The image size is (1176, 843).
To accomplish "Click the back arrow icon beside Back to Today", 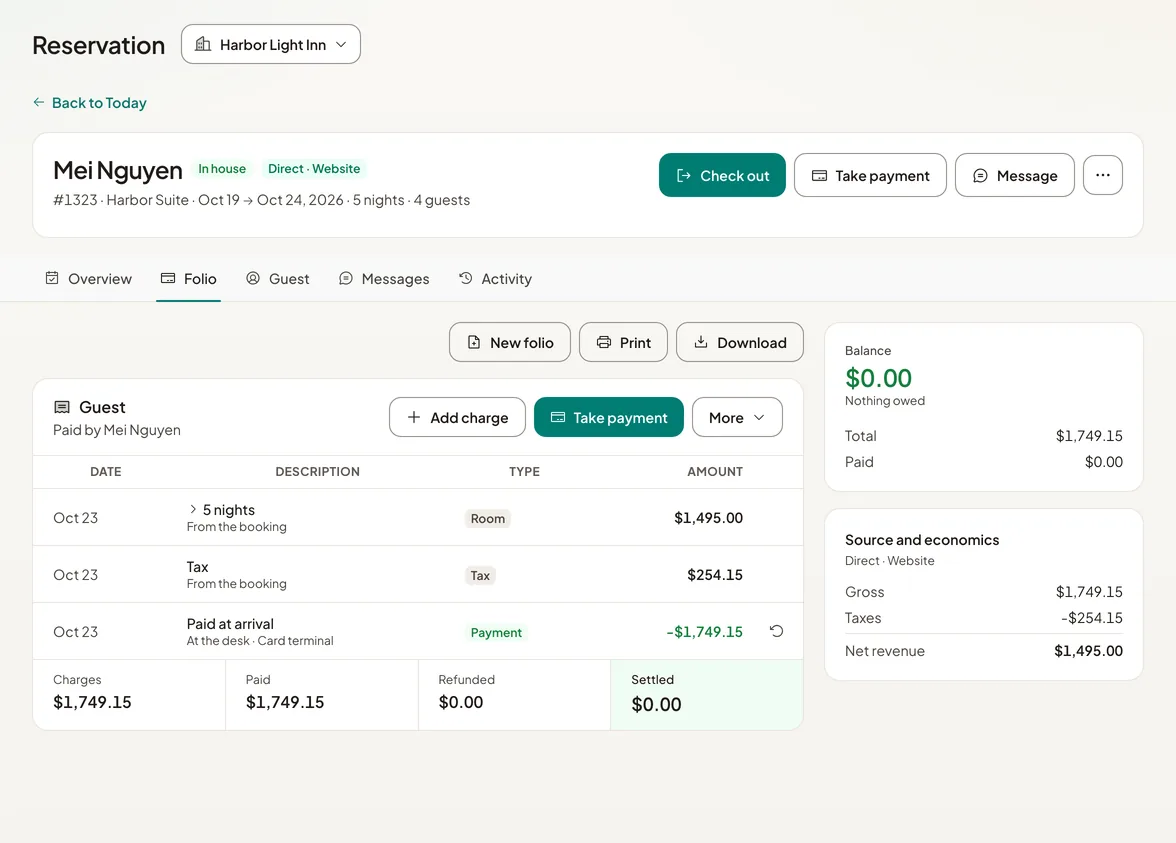I will point(39,102).
